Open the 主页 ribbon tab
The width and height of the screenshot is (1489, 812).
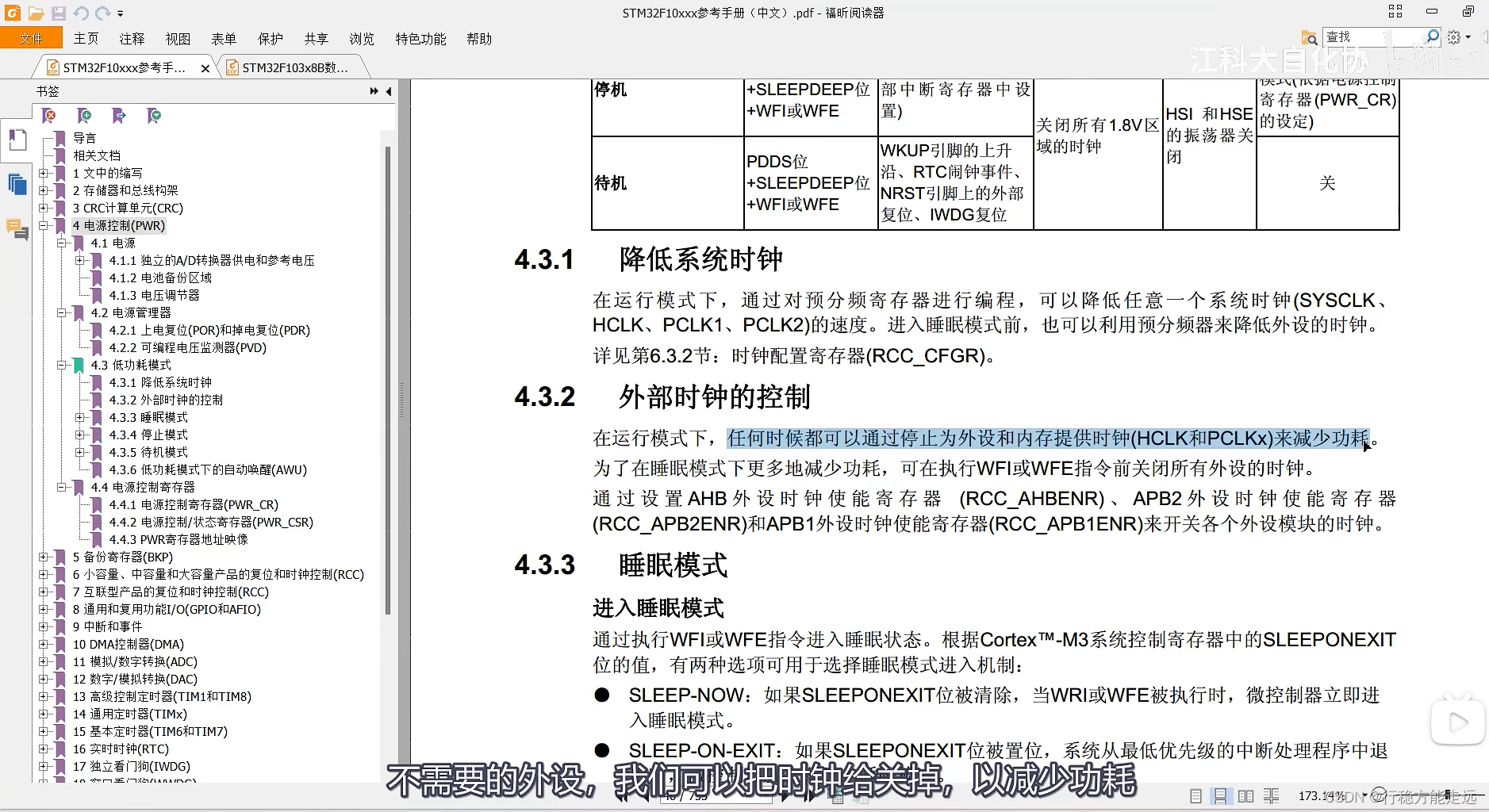(x=86, y=39)
